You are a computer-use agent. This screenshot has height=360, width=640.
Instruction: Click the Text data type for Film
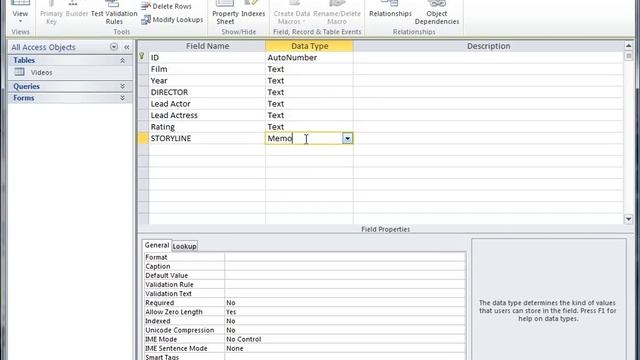click(x=309, y=69)
